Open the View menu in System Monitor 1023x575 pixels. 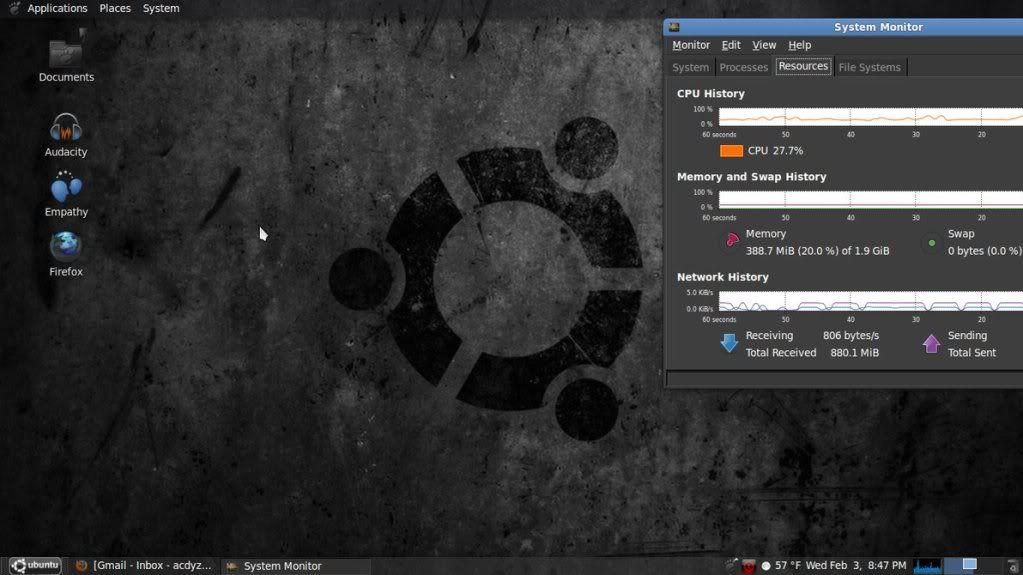[764, 45]
